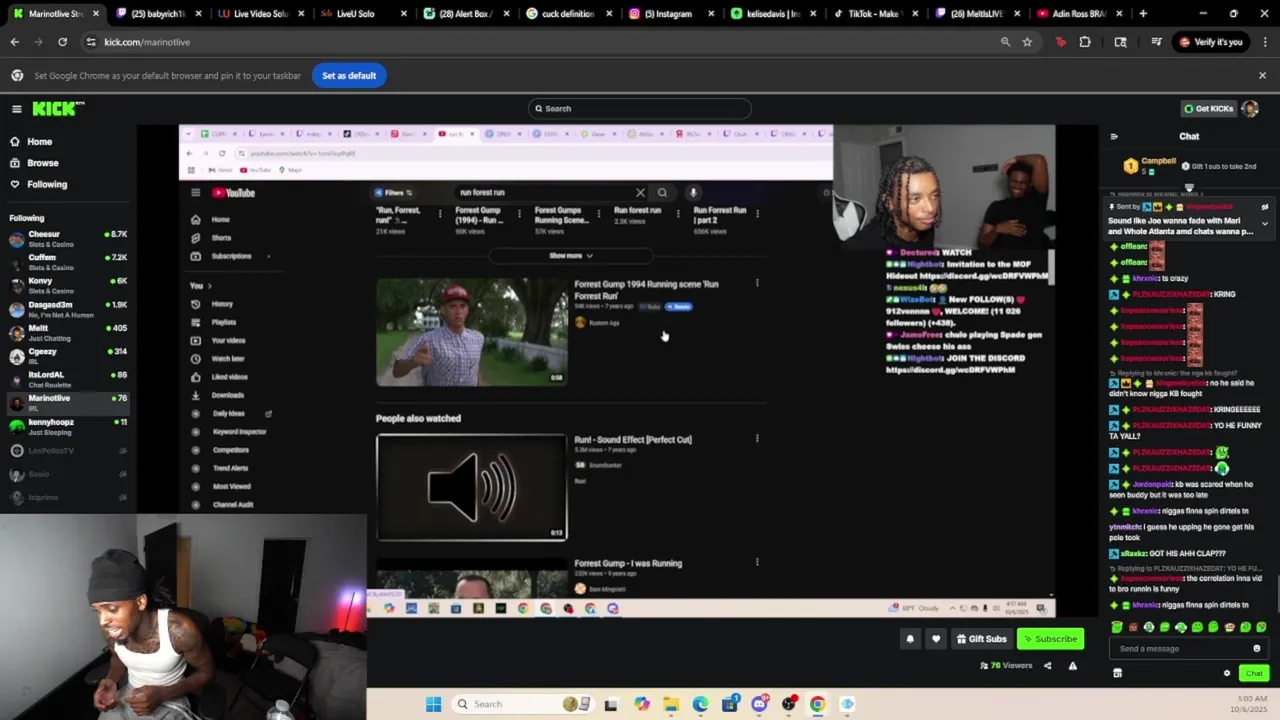
Task: Switch to the babyrich browser tab
Action: (158, 14)
